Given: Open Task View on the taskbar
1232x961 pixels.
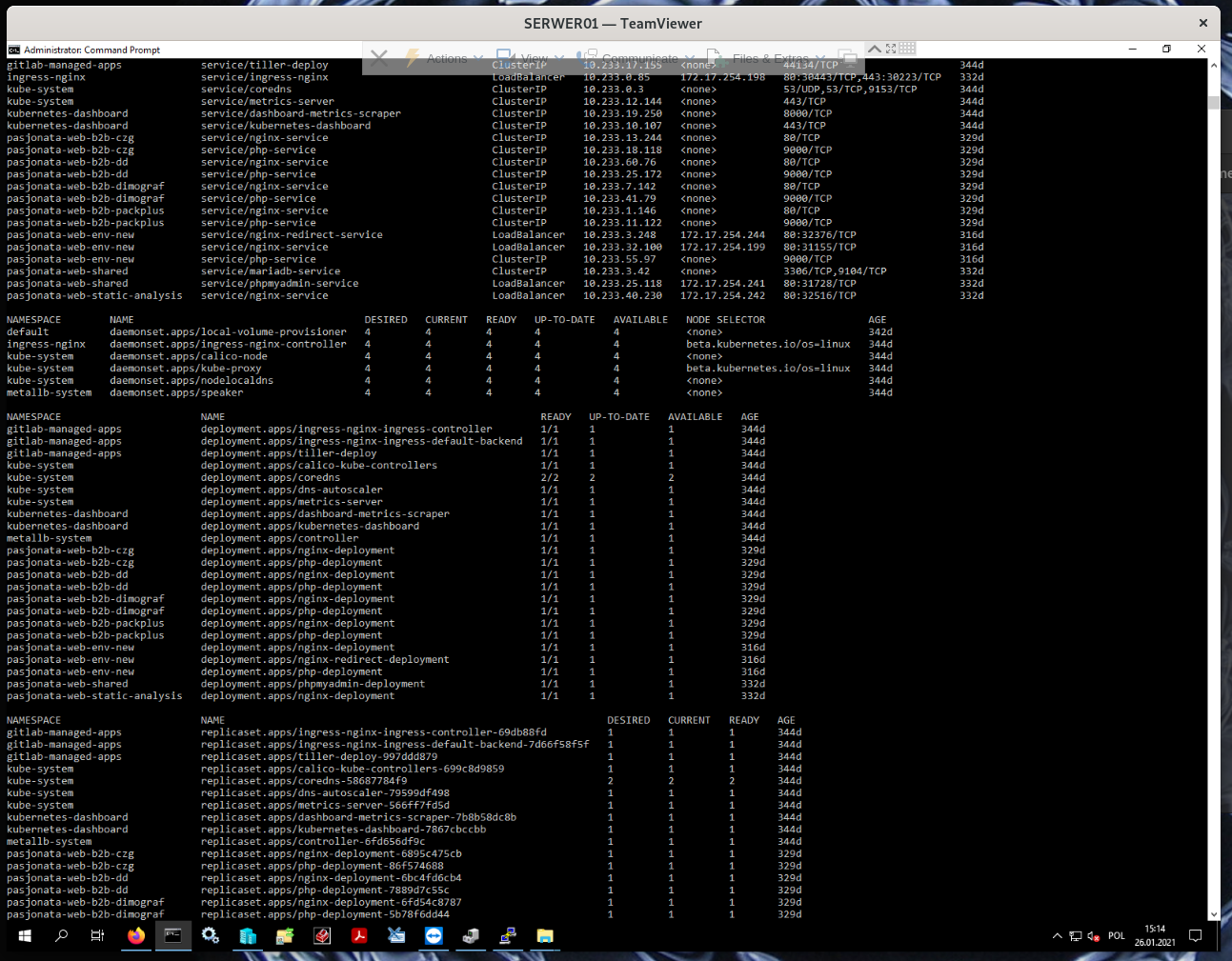Looking at the screenshot, I should 97,936.
